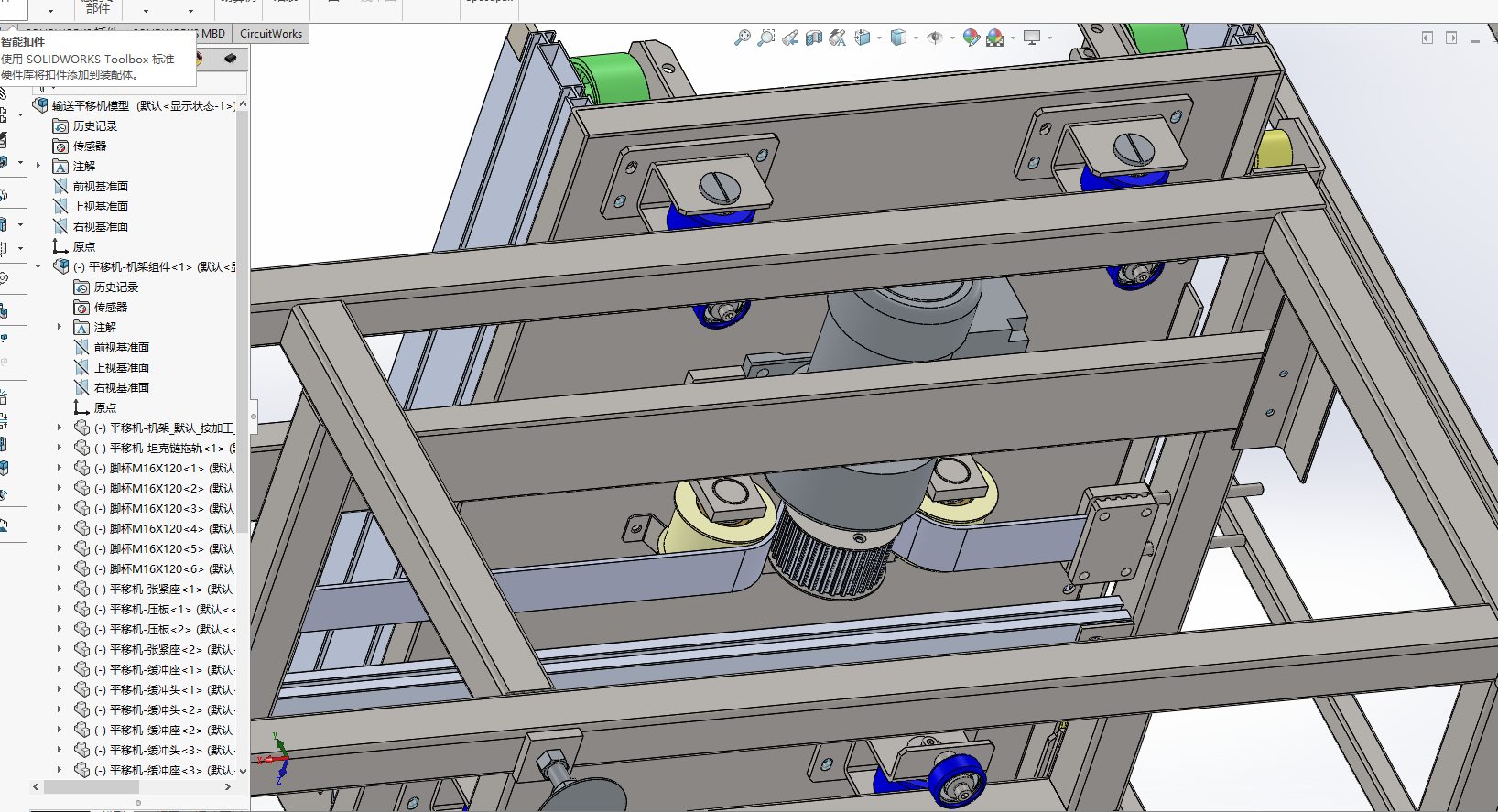Viewport: 1498px width, 812px height.
Task: Select the nested 上视基准面 plane under 平移机-机架组件
Action: pos(112,367)
